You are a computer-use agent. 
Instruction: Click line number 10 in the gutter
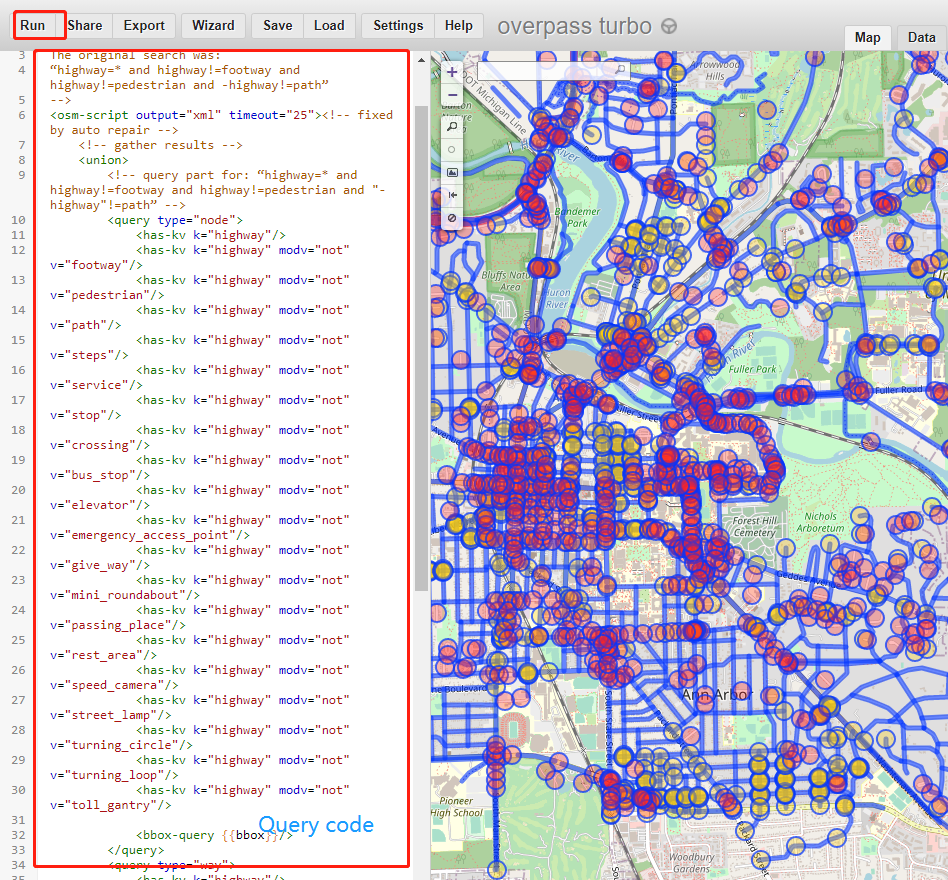coord(18,220)
